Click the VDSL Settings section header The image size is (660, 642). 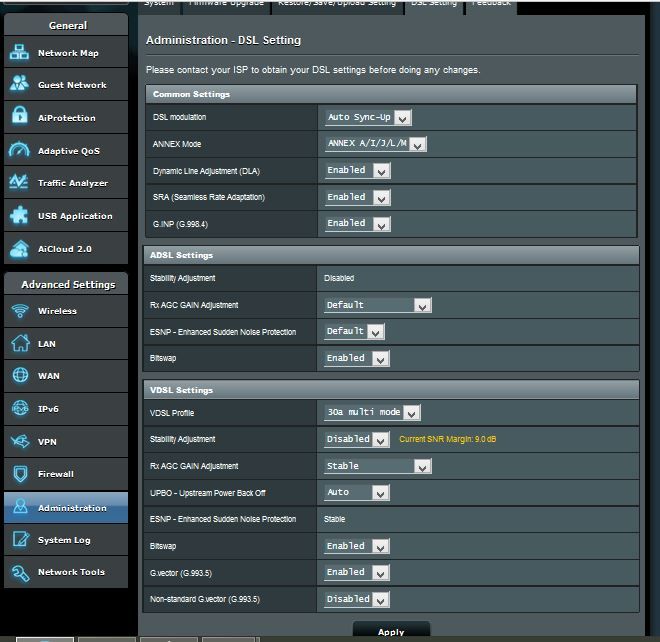391,390
